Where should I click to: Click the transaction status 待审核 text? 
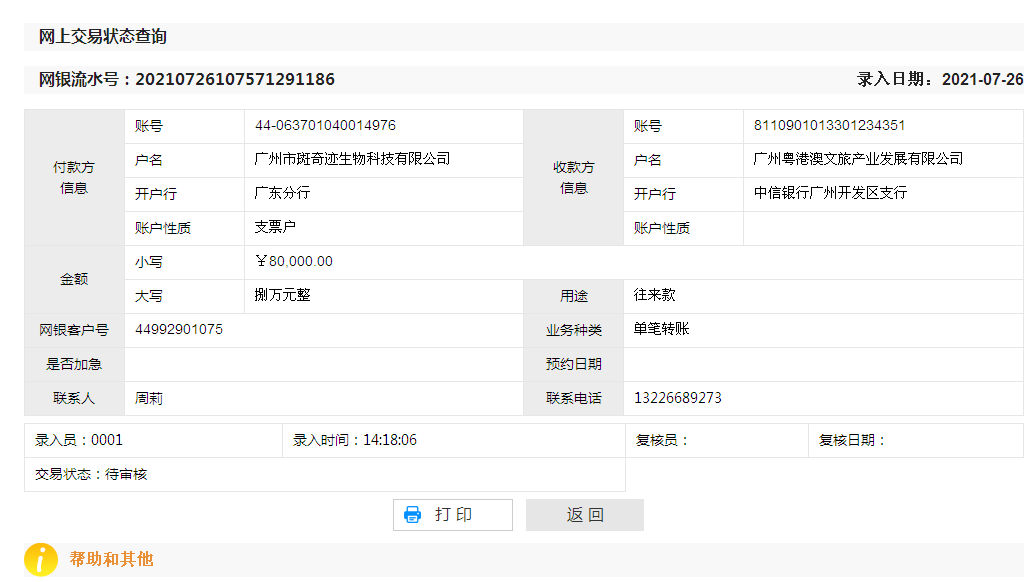126,474
